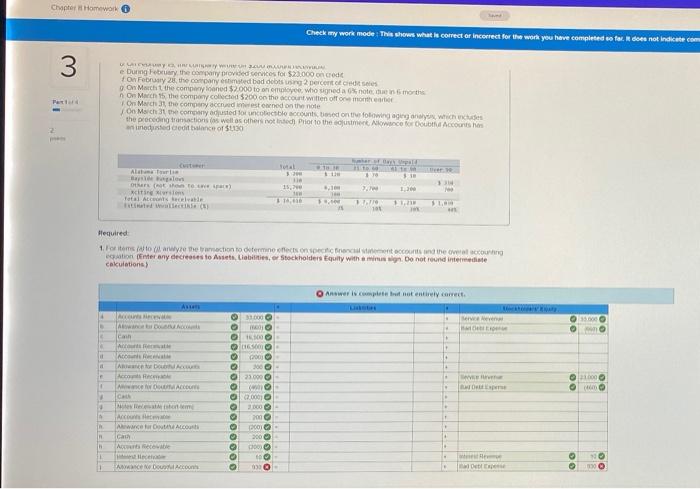700x489 pixels.
Task: Click the Required: heading
Action: click(x=113, y=233)
